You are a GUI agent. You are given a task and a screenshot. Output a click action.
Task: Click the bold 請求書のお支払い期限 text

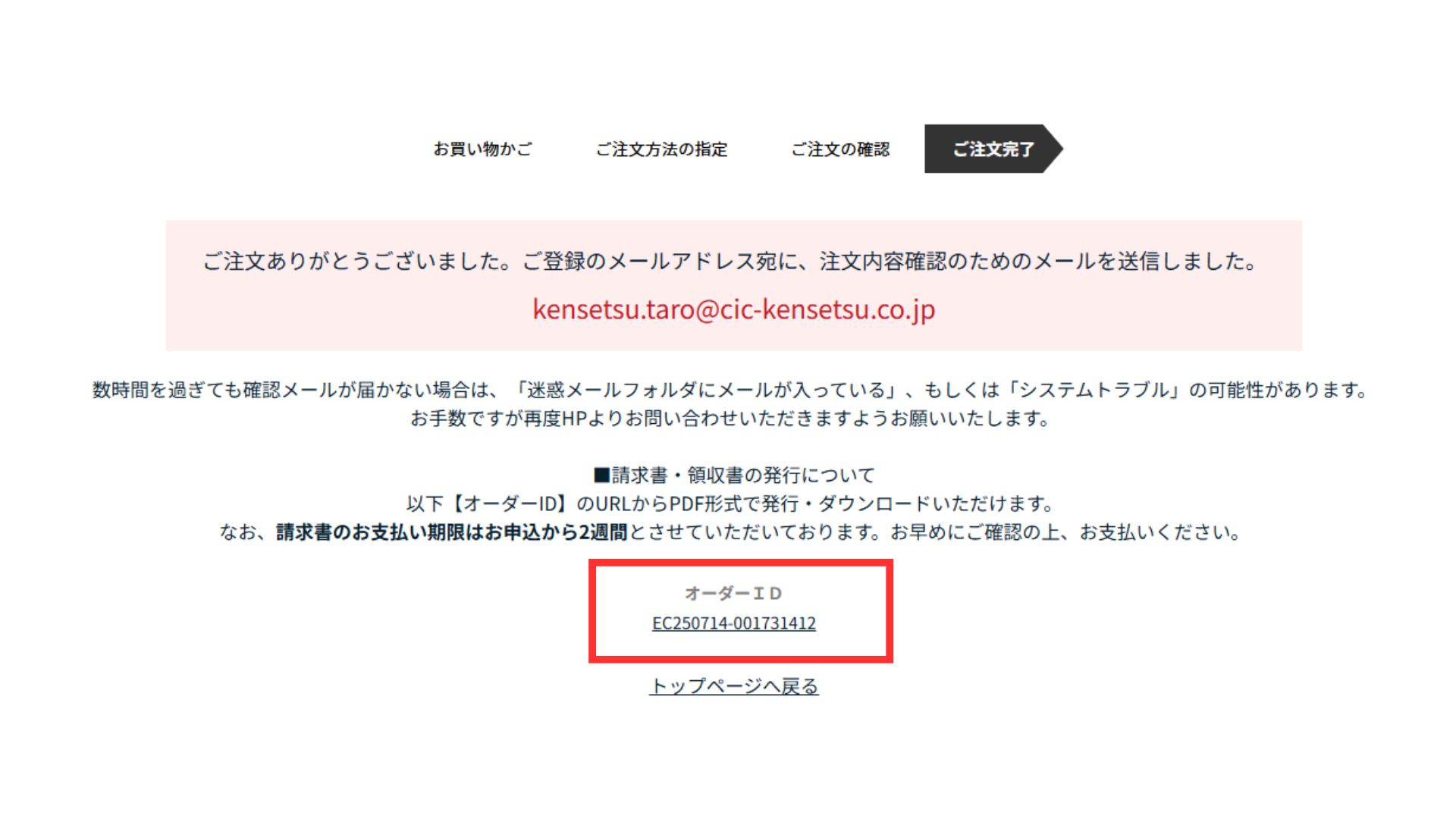click(451, 532)
